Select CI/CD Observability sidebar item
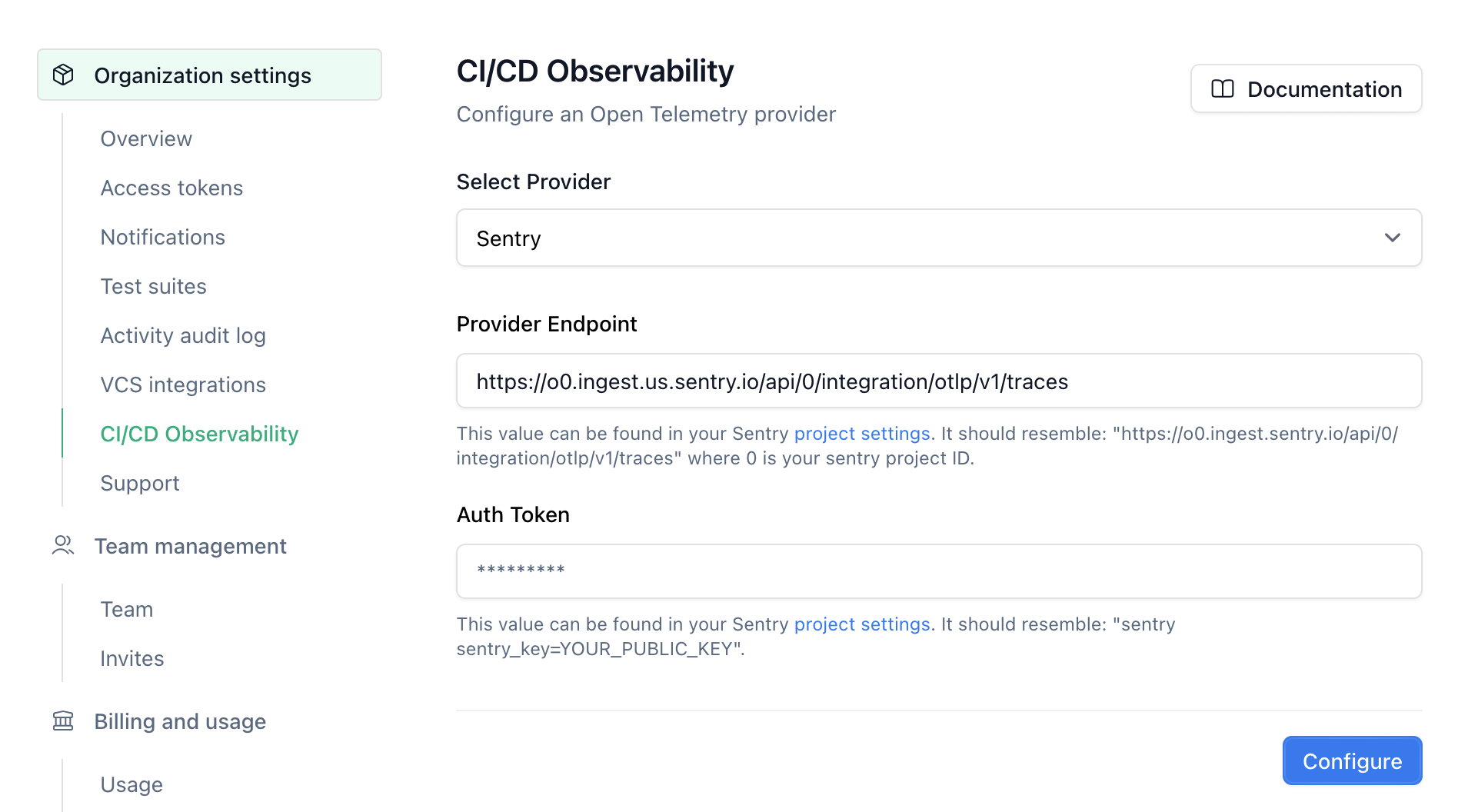 tap(199, 434)
